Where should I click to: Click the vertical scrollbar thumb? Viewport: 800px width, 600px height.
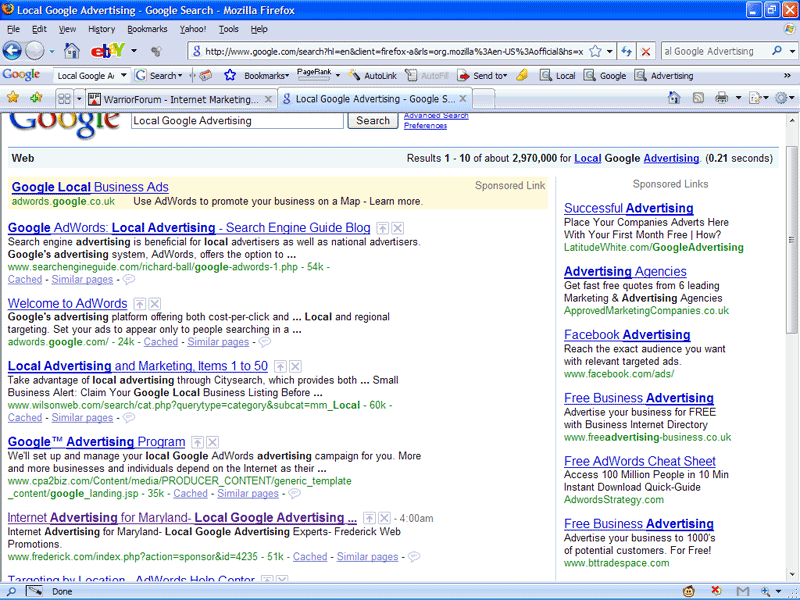792,239
